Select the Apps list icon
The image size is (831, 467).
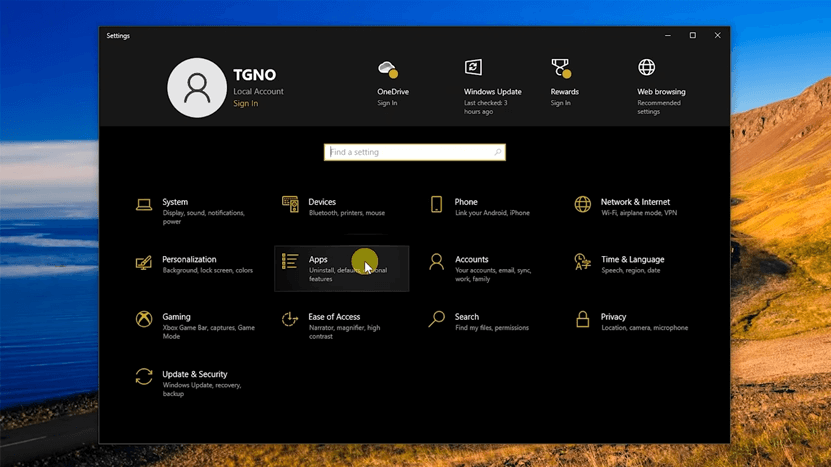click(x=290, y=261)
